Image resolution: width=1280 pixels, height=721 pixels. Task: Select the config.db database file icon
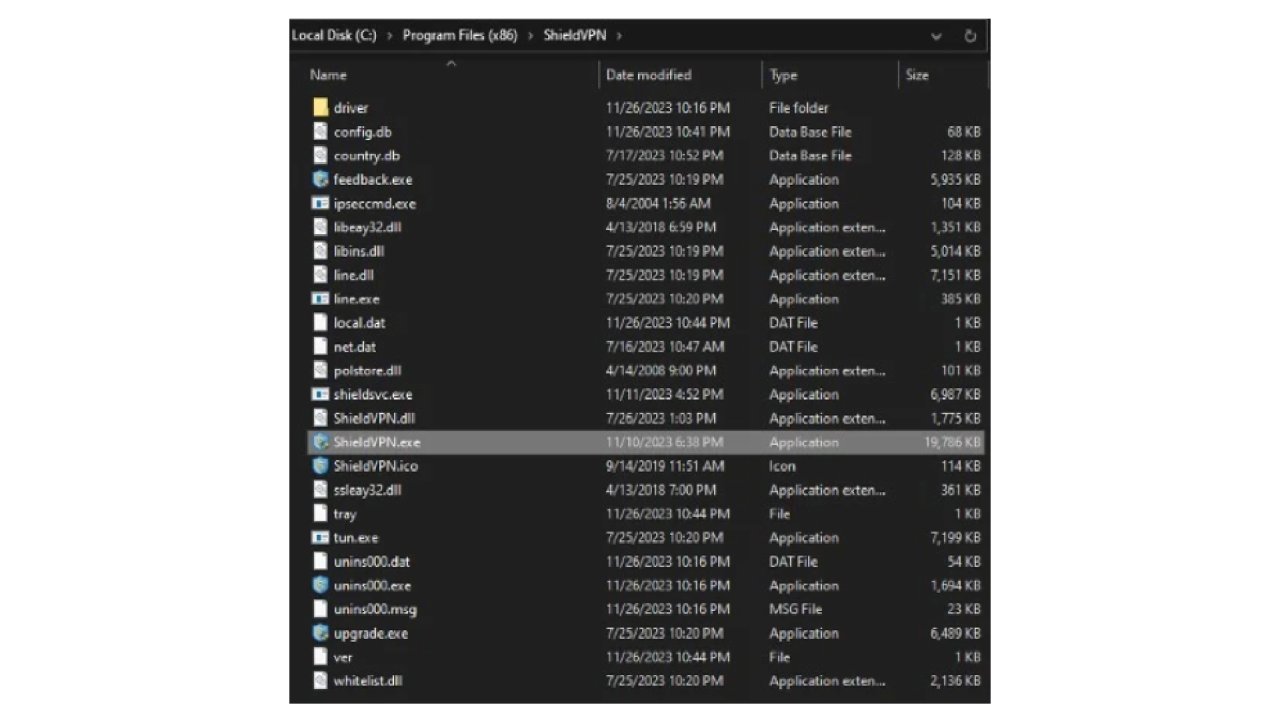click(321, 131)
